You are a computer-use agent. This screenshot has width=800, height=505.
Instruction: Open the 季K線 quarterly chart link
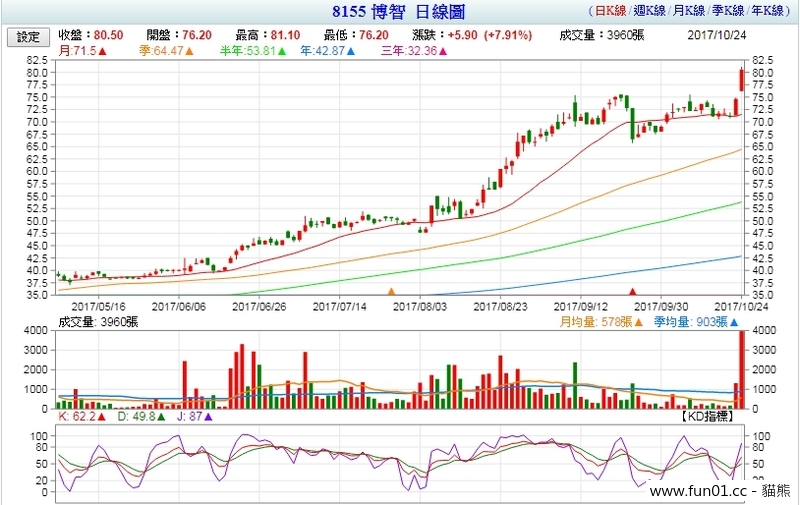click(727, 13)
